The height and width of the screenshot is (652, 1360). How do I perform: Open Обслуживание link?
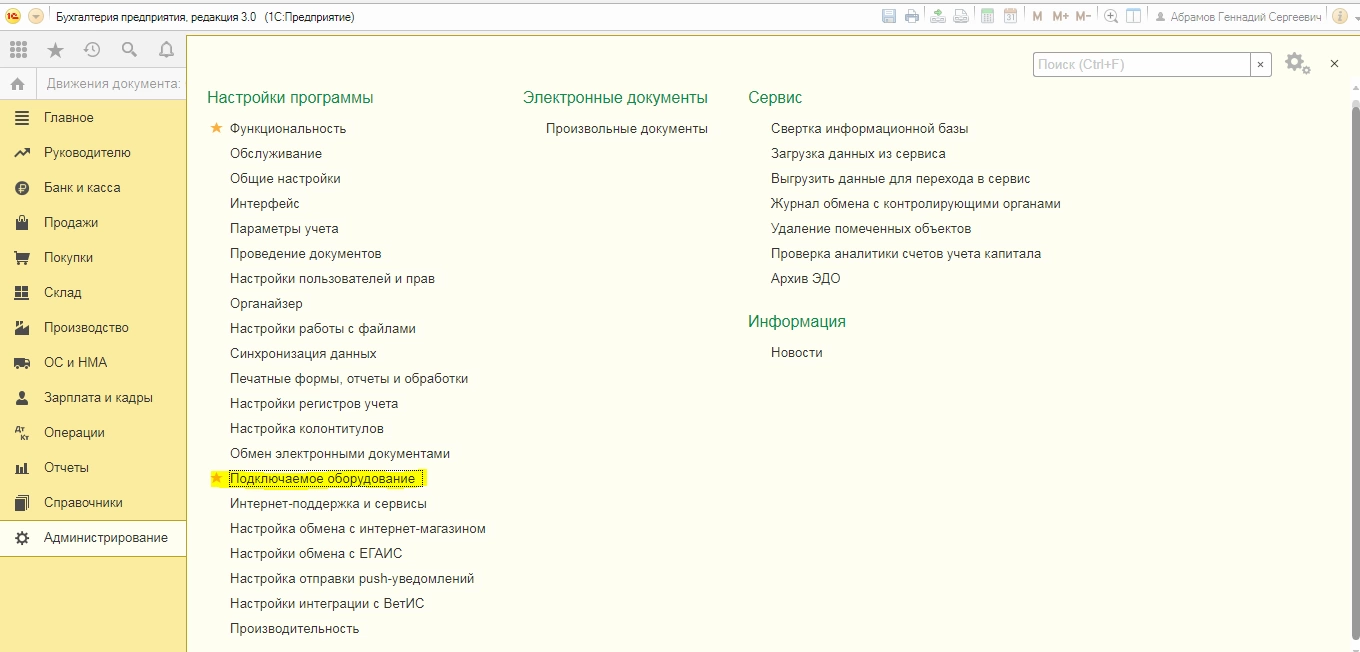point(276,153)
